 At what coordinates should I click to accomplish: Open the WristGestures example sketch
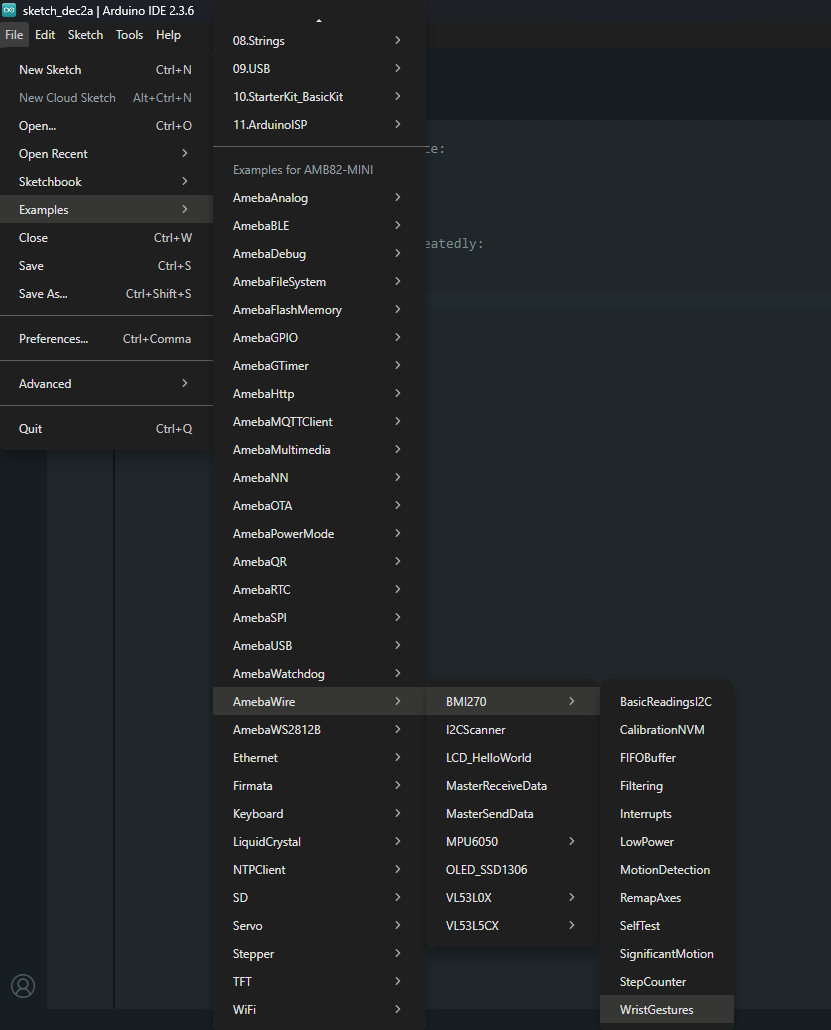(x=656, y=1010)
